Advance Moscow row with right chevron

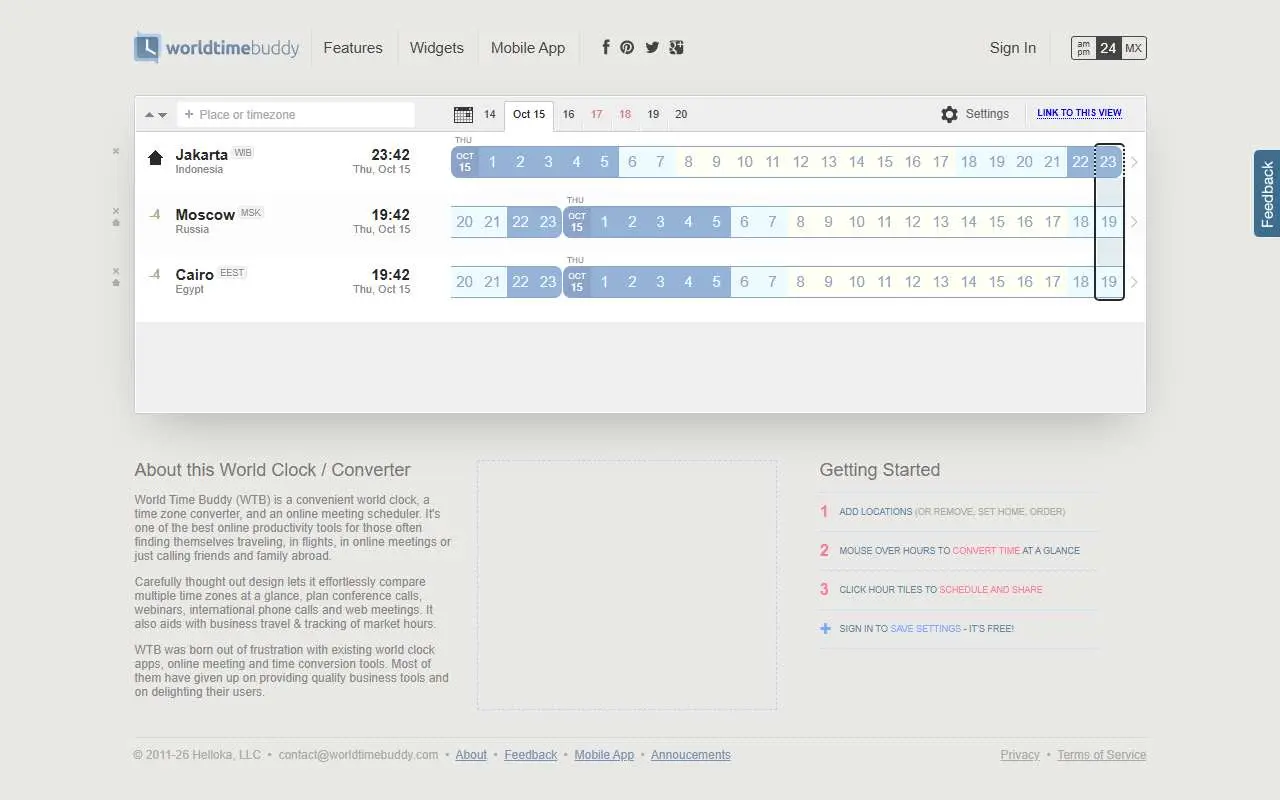tap(1134, 222)
